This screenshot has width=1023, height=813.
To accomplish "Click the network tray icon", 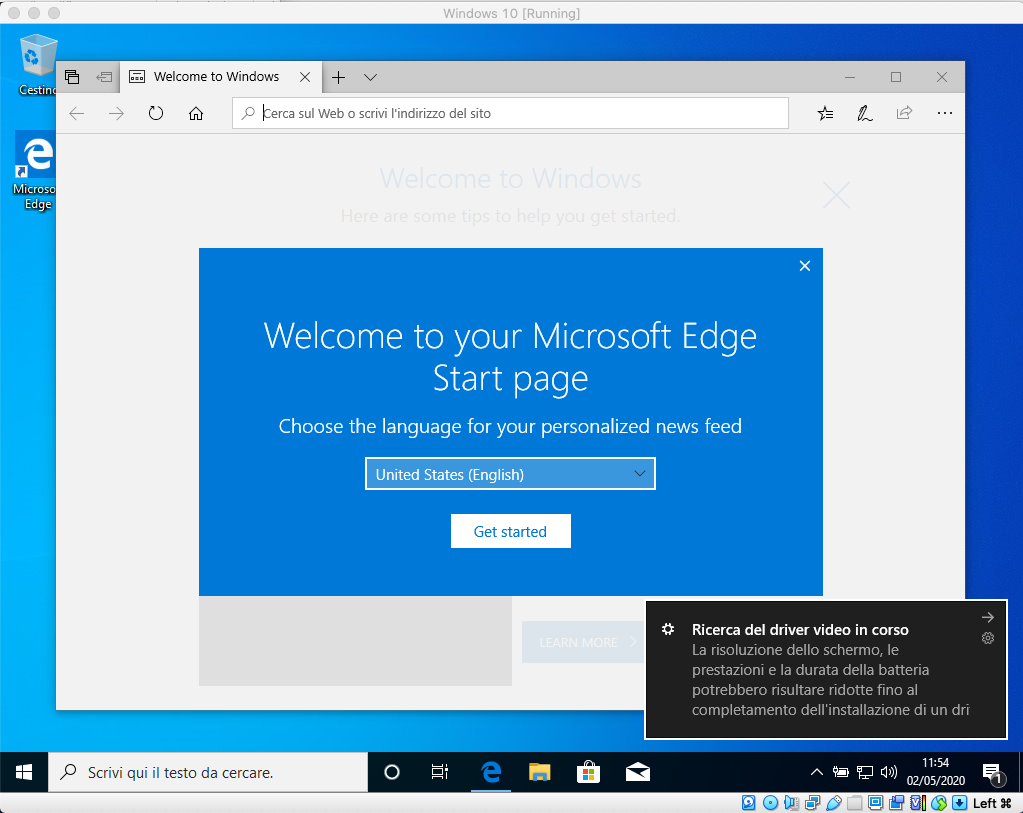I will (864, 773).
